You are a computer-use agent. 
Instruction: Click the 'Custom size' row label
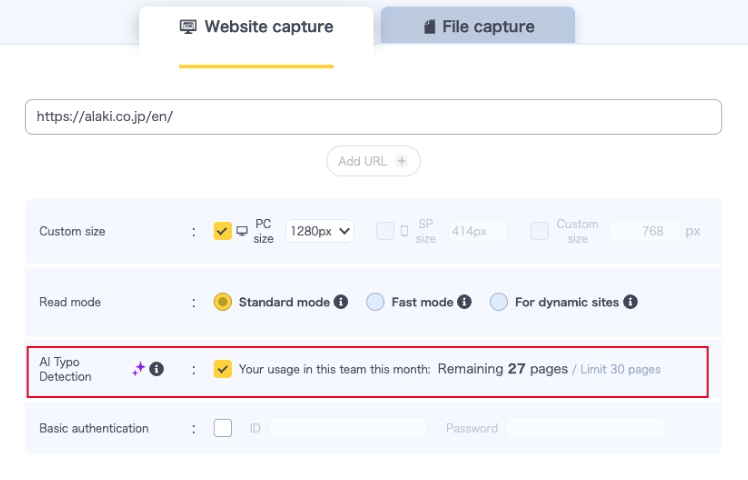click(72, 231)
